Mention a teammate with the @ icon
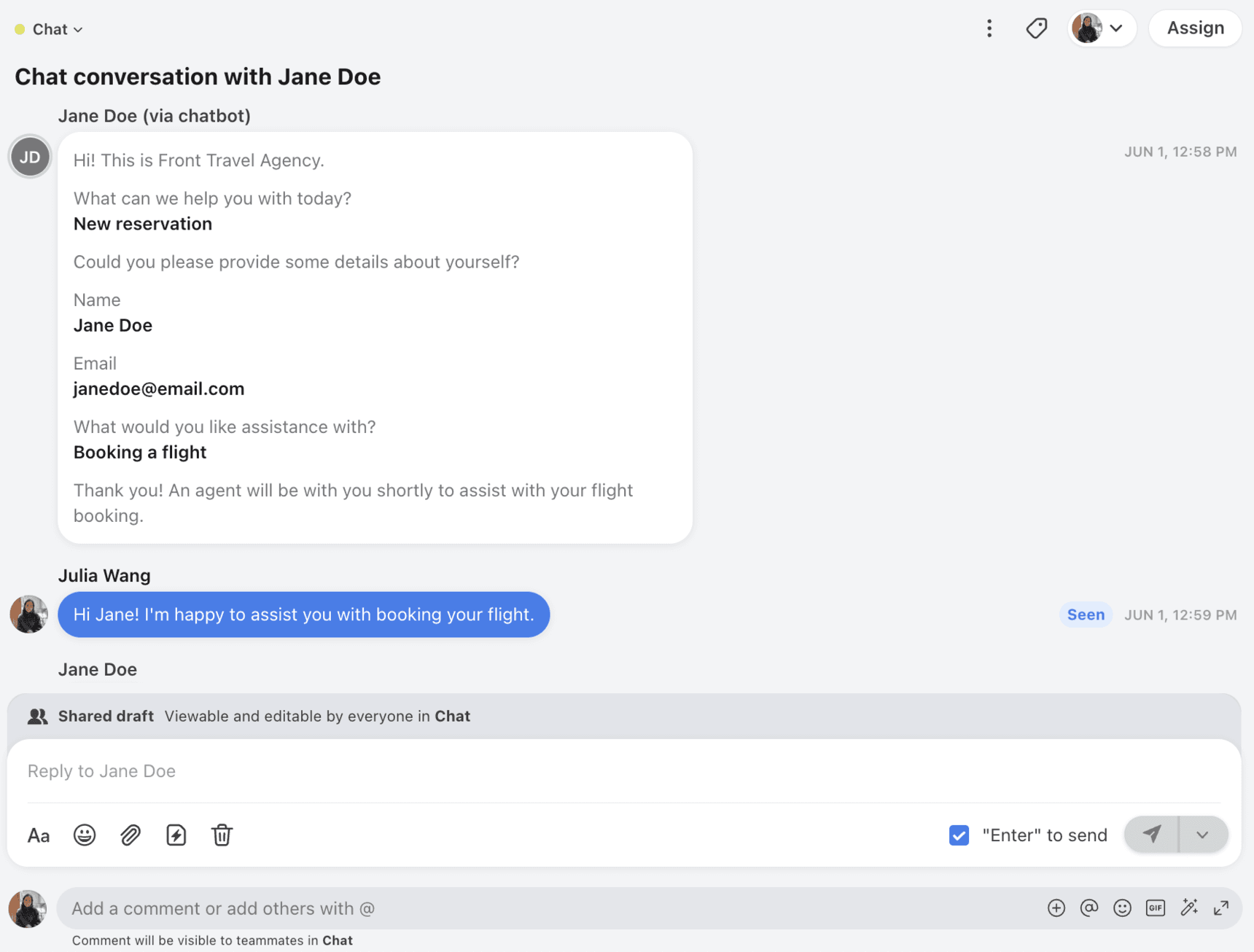The height and width of the screenshot is (952, 1254). pos(1089,908)
